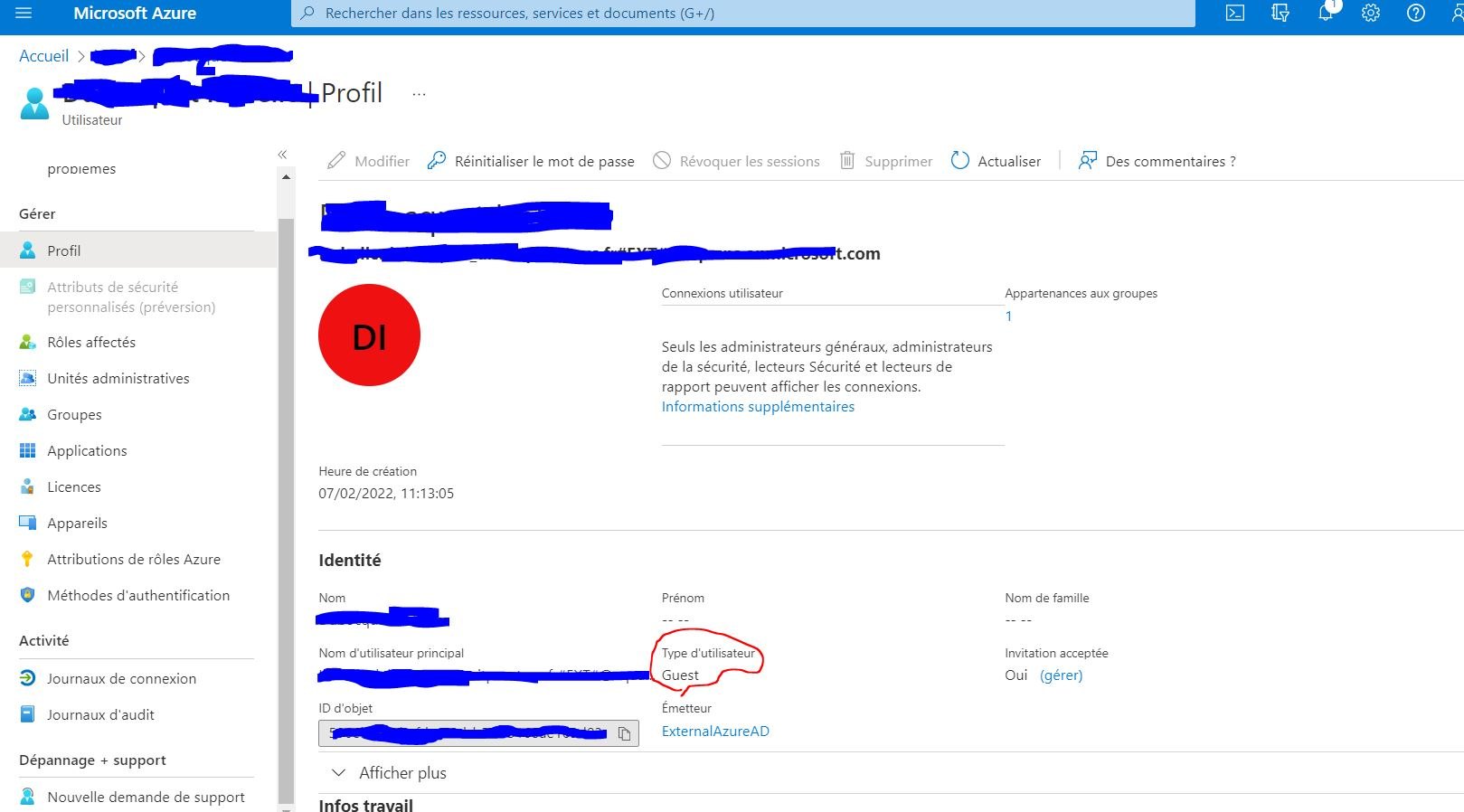Click the Unités administratives icon

tap(28, 378)
